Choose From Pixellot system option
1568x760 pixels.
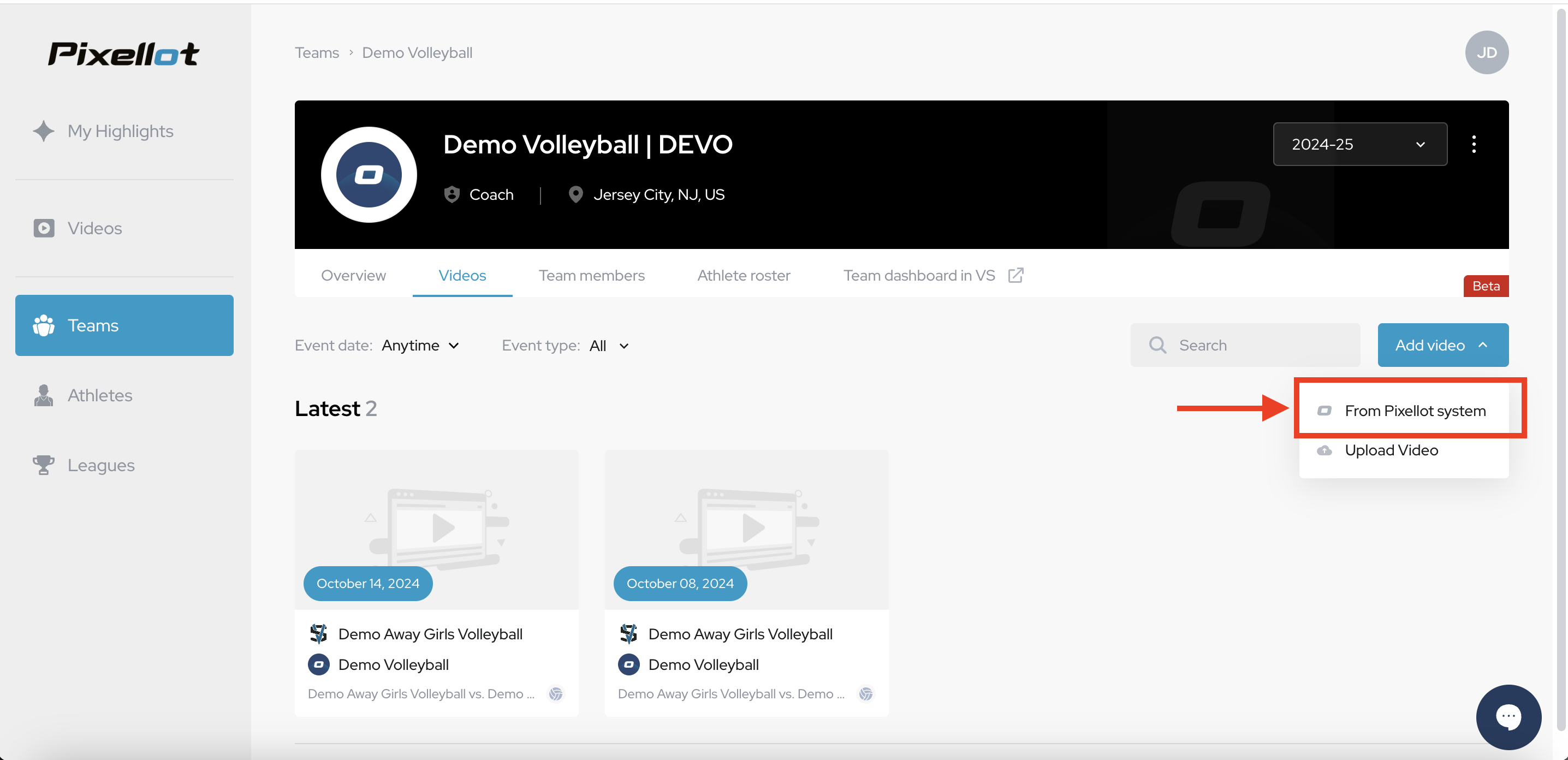(x=1403, y=411)
